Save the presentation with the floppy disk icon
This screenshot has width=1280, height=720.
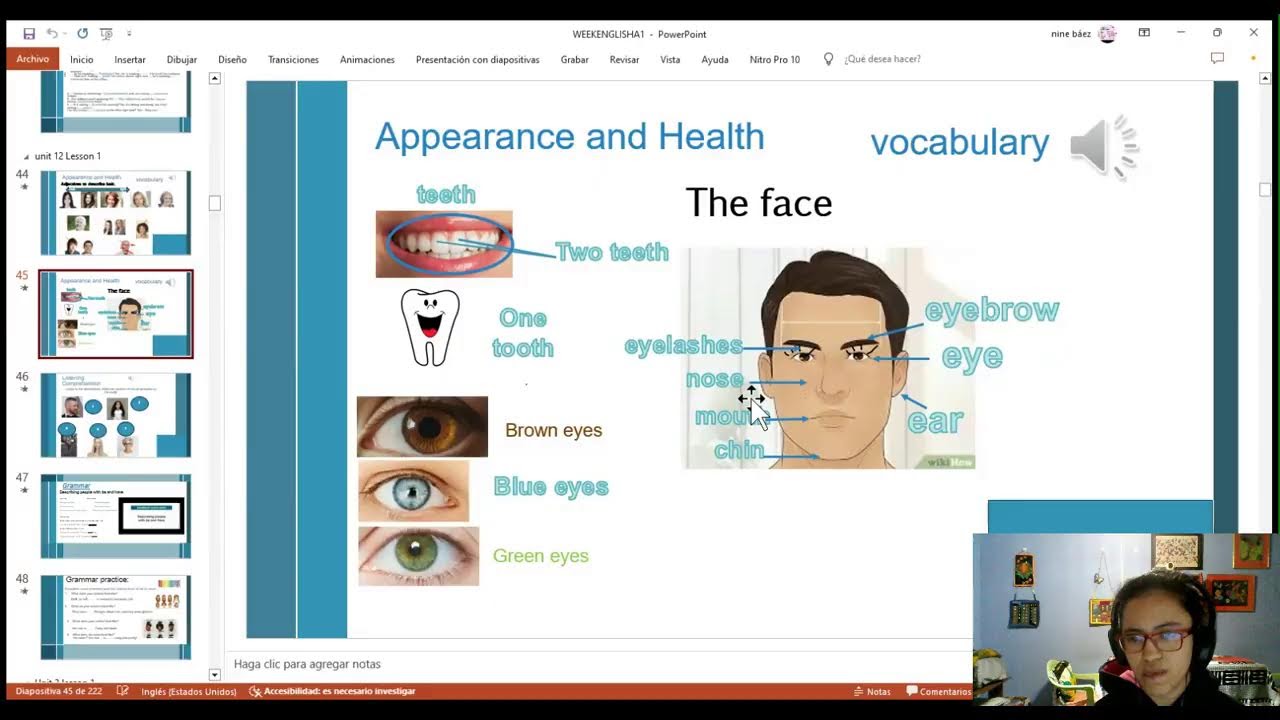click(x=29, y=33)
